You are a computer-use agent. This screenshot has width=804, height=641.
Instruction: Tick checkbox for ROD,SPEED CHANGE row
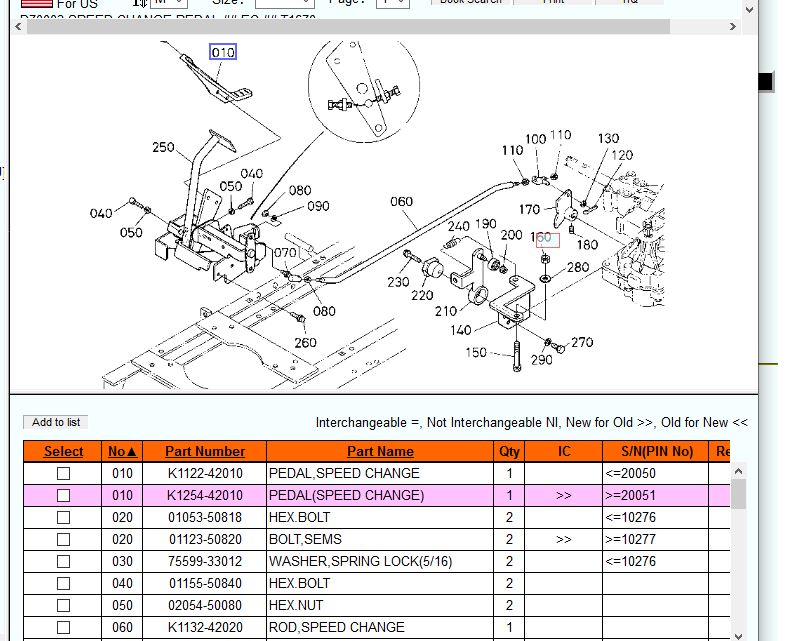[x=64, y=628]
